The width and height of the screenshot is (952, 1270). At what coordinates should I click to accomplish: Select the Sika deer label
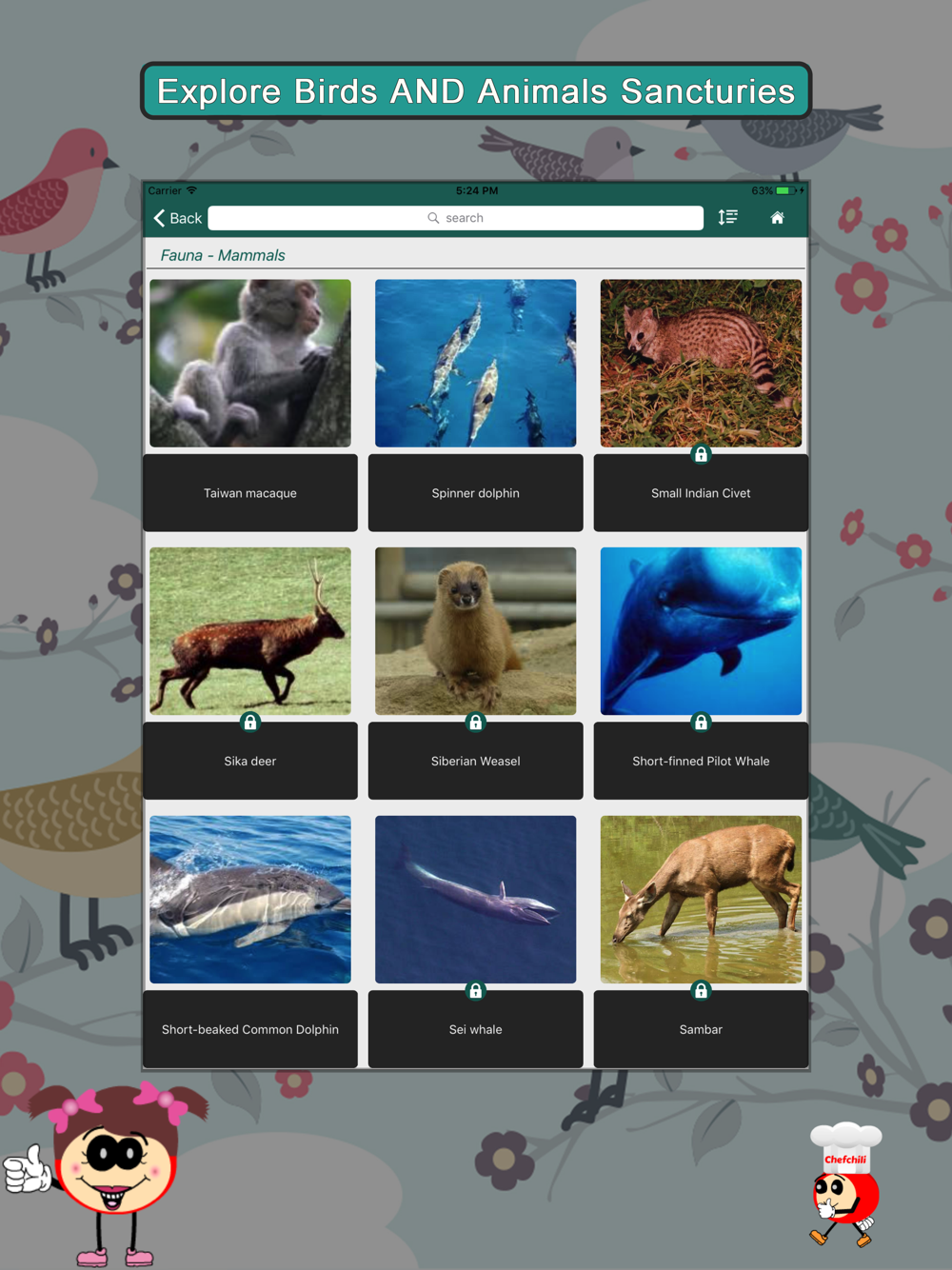click(250, 761)
